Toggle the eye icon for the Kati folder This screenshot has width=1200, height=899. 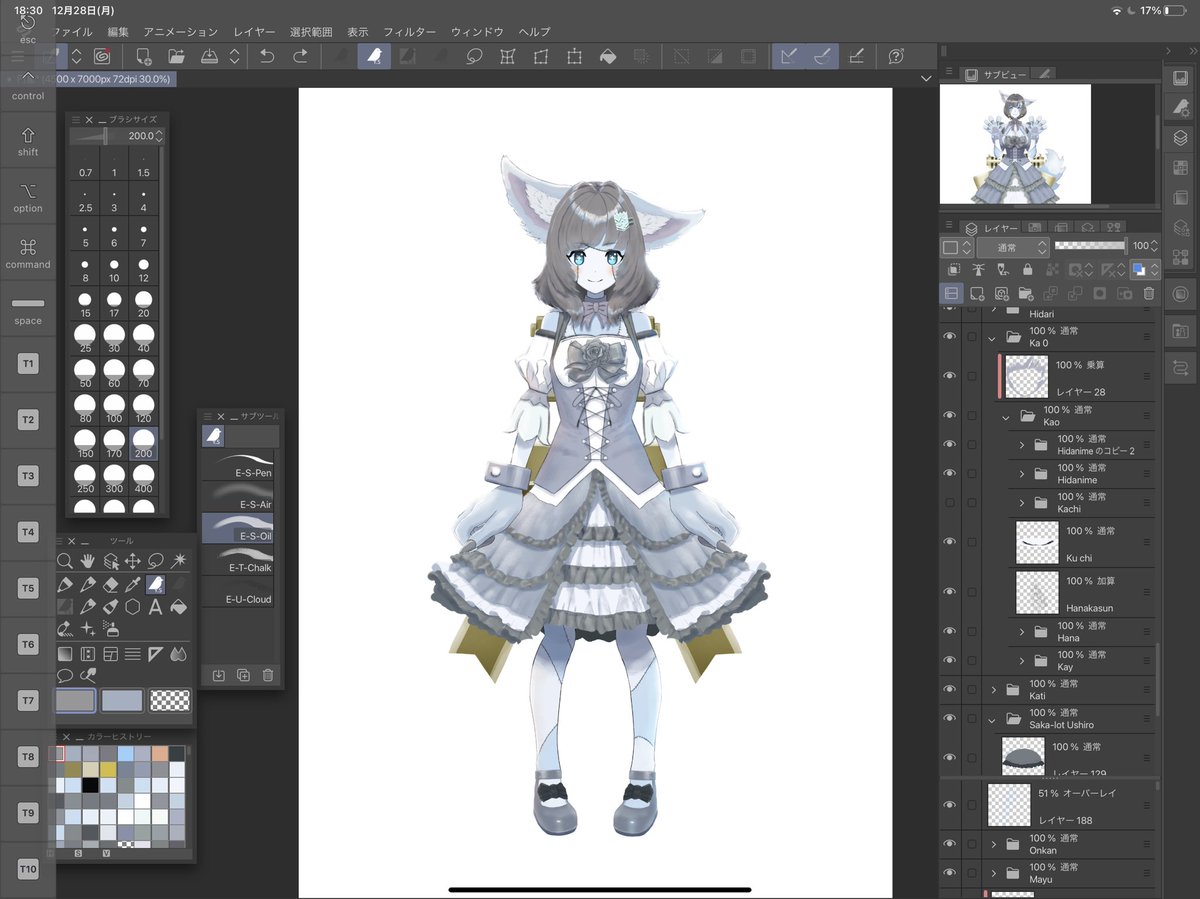950,689
